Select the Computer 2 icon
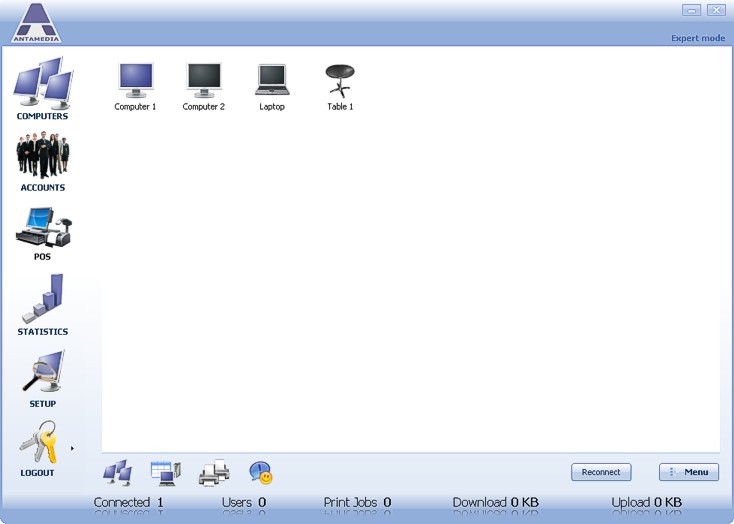 point(204,80)
